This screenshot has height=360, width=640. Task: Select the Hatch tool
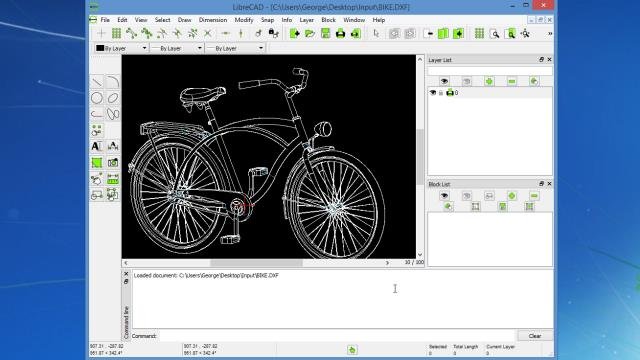pos(97,162)
